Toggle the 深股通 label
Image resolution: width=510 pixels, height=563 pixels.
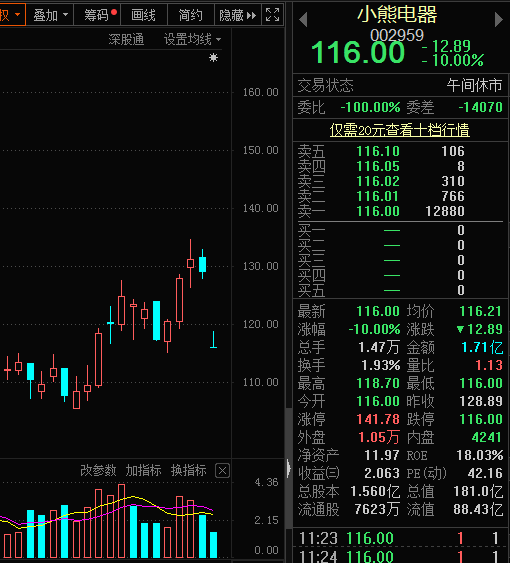pyautogui.click(x=126, y=39)
